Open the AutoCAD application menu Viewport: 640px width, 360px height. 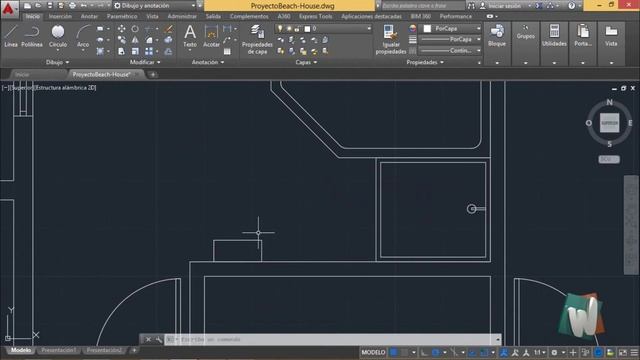(8, 8)
